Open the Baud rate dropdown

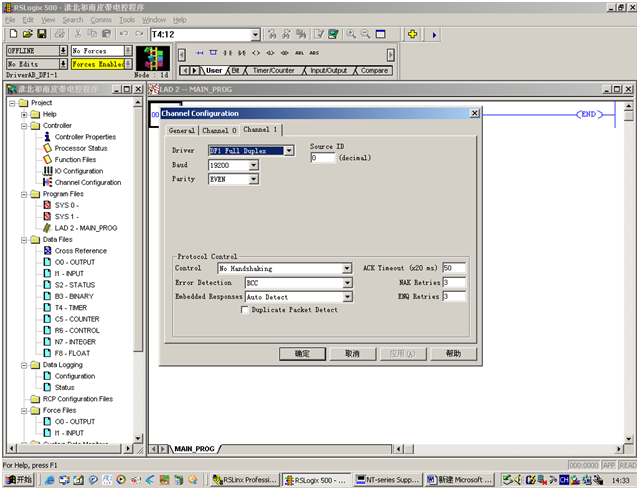pyautogui.click(x=254, y=165)
